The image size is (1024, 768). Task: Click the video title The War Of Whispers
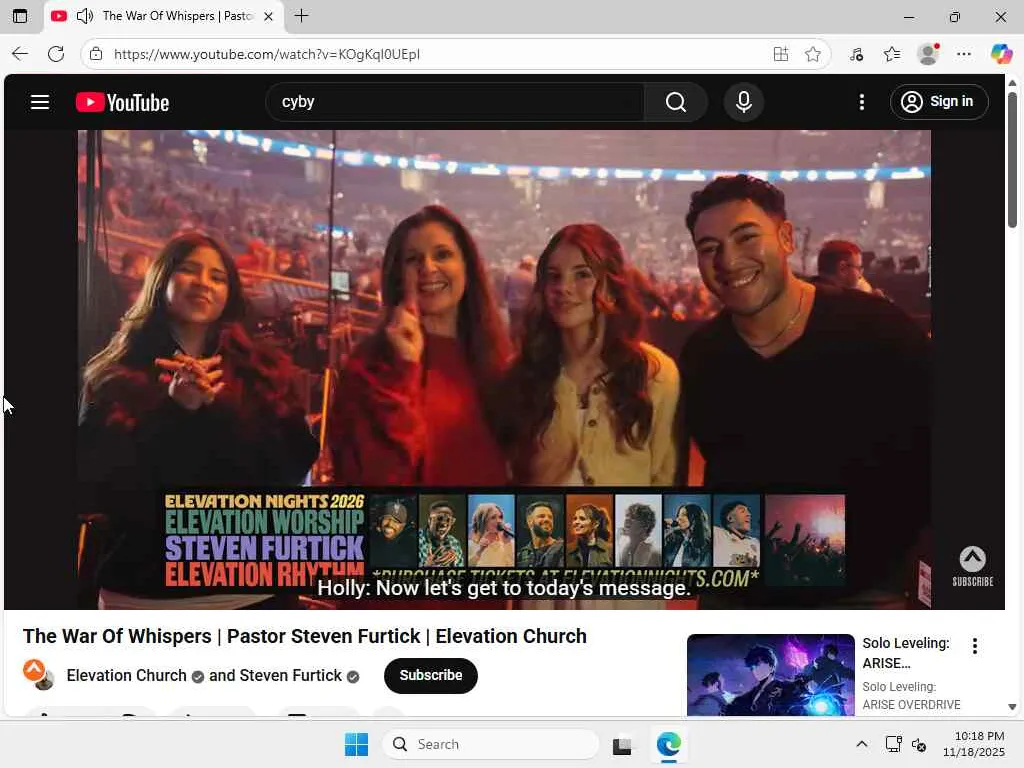tap(304, 637)
